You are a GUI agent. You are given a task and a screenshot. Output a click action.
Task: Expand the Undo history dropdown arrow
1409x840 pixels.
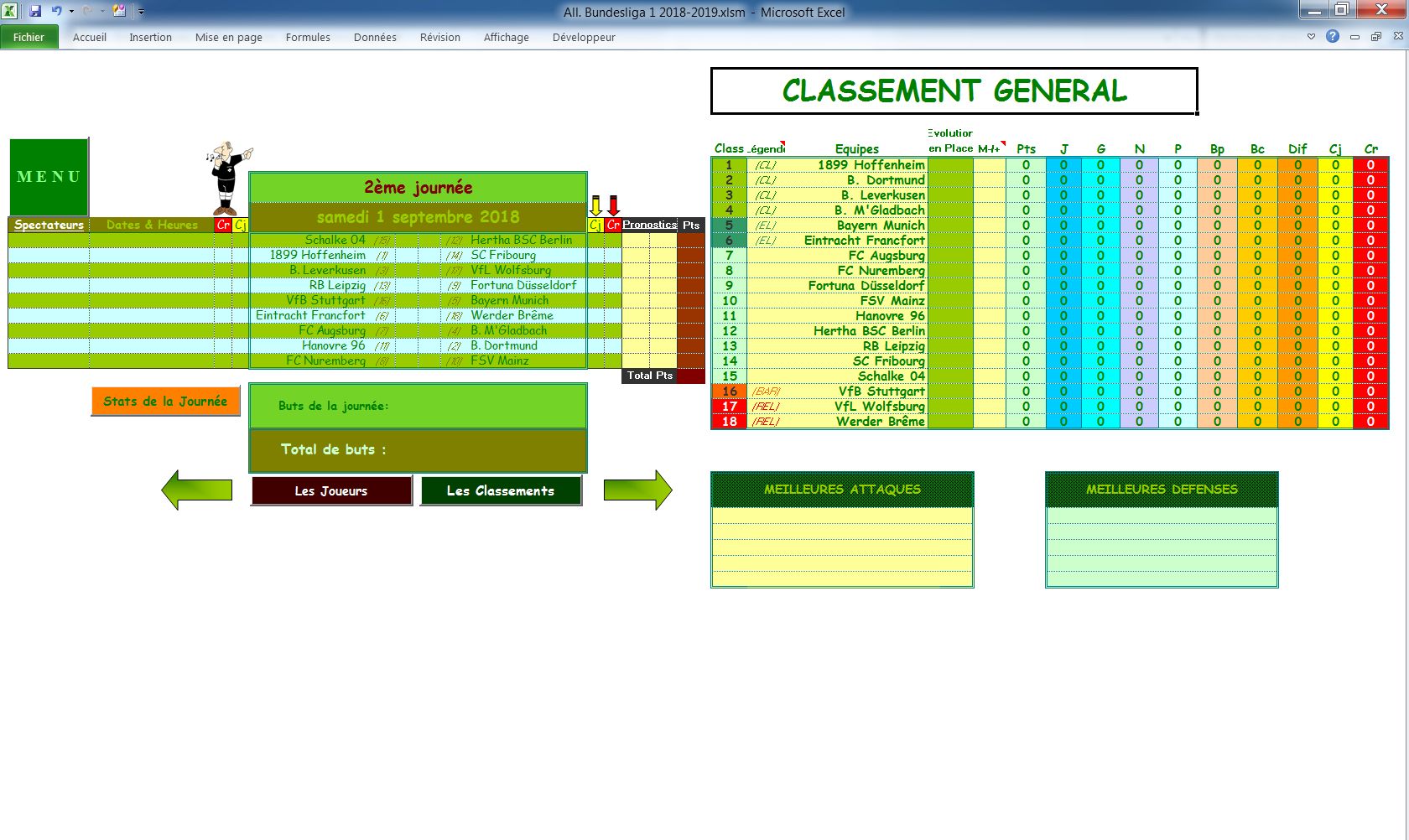[x=71, y=12]
